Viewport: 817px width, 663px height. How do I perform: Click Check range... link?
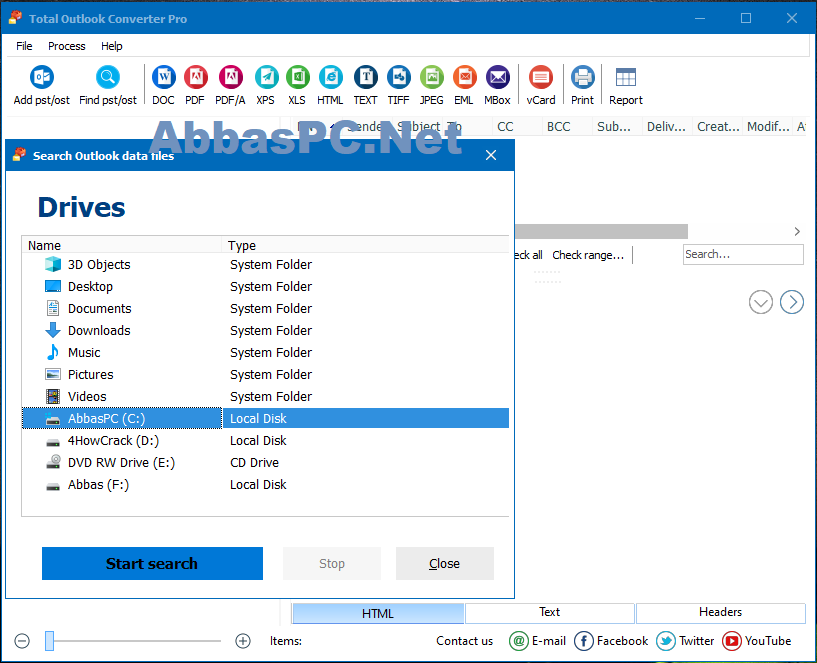(588, 255)
